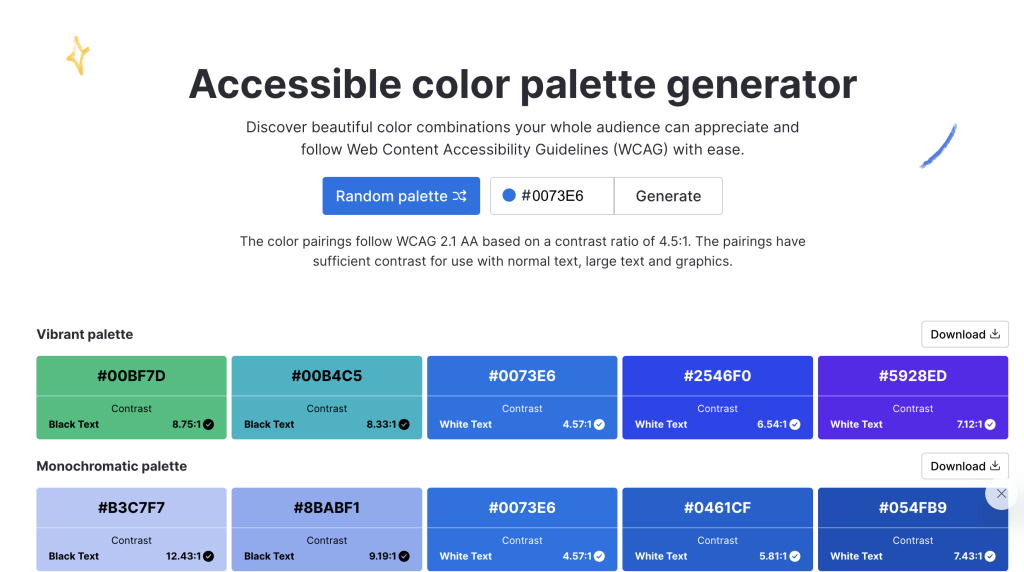
Task: Dismiss the floating close button at right
Action: tap(1002, 494)
